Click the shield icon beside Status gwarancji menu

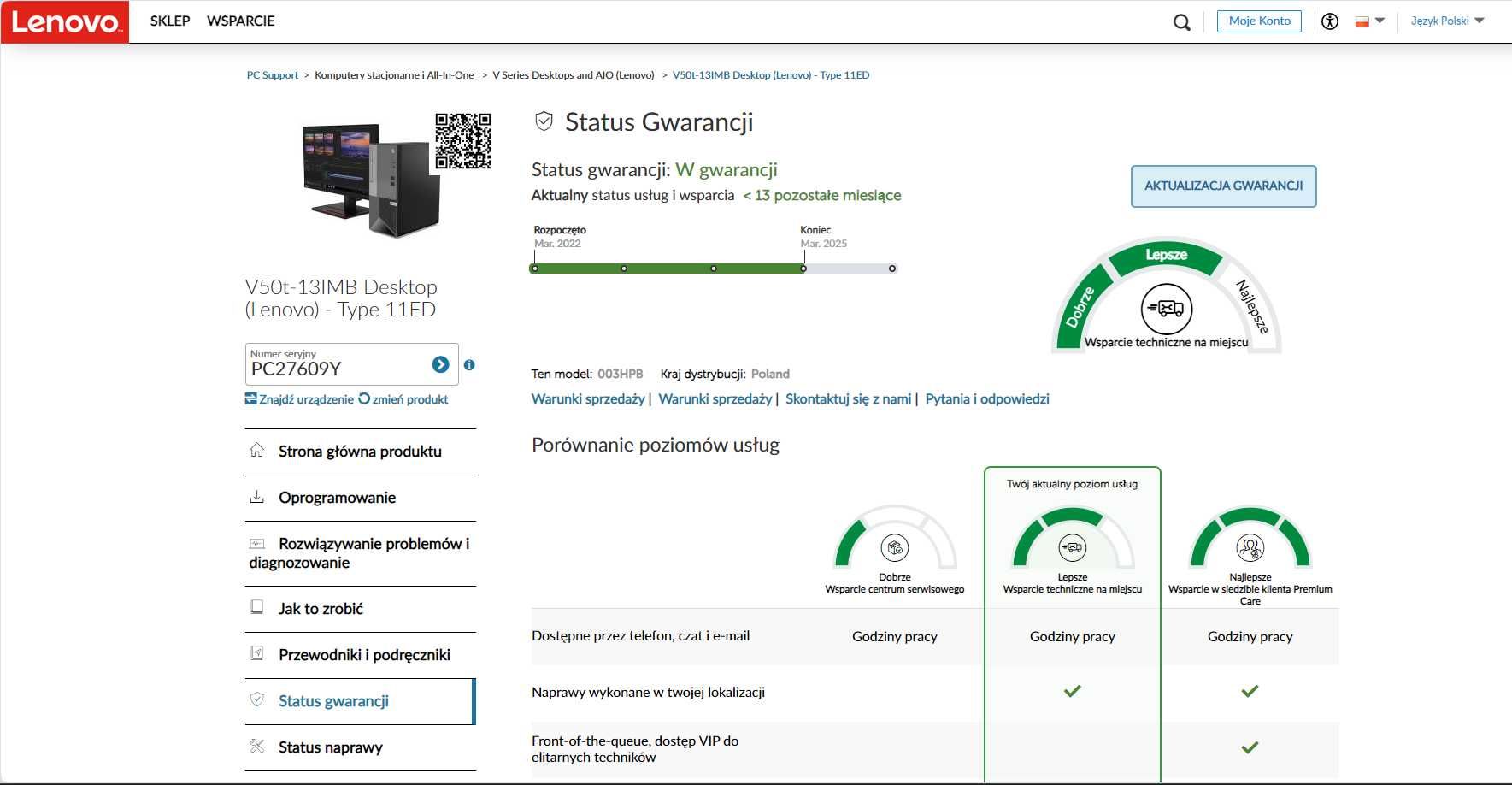256,699
